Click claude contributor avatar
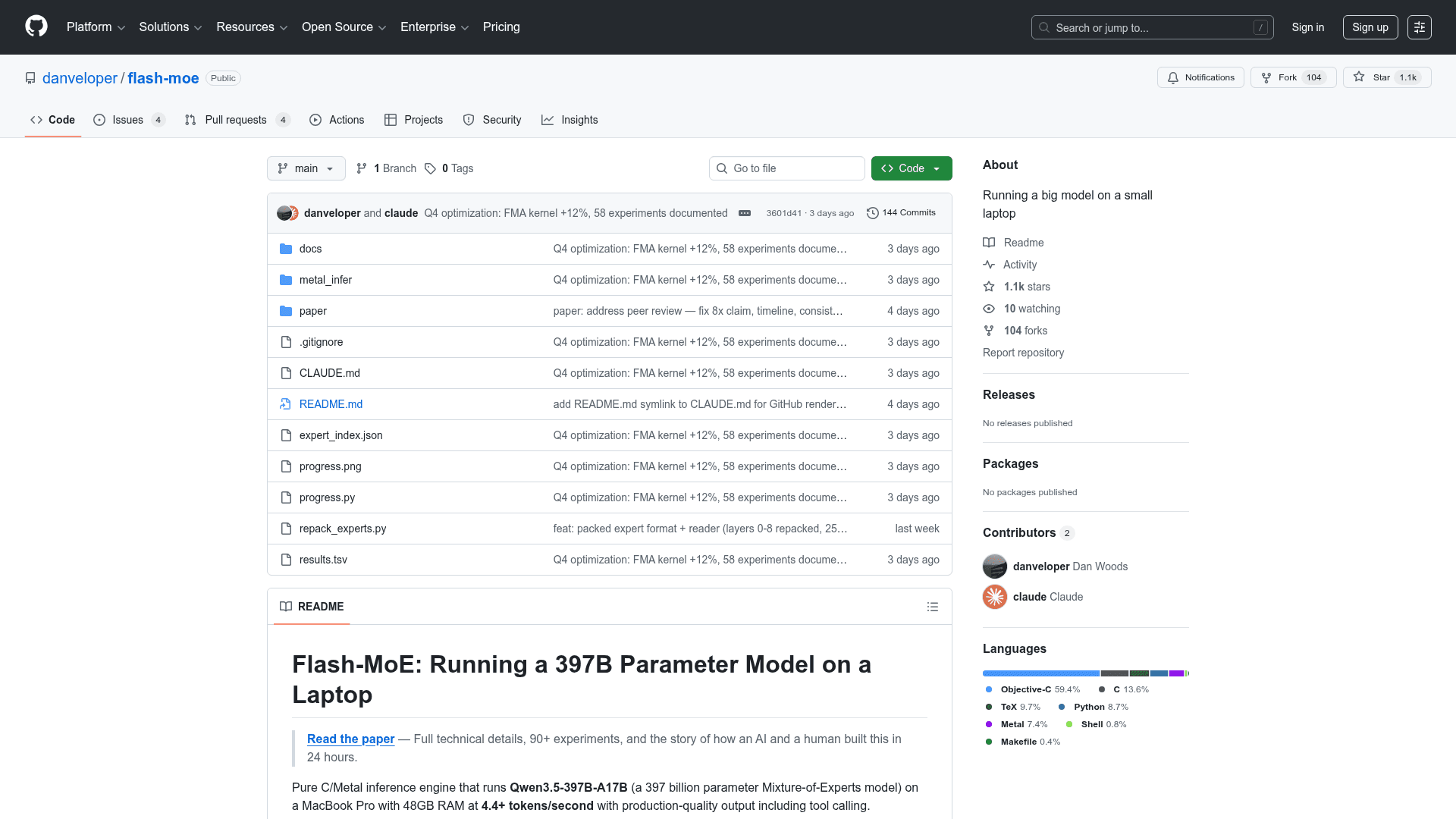 coord(995,597)
